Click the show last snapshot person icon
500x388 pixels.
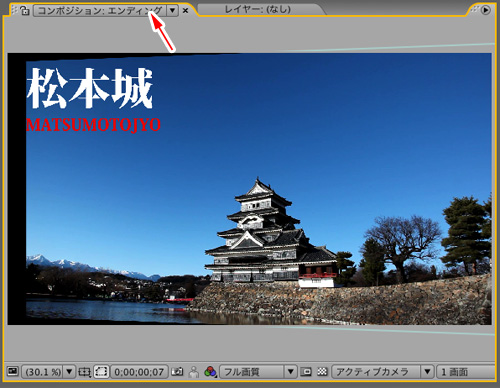click(194, 372)
